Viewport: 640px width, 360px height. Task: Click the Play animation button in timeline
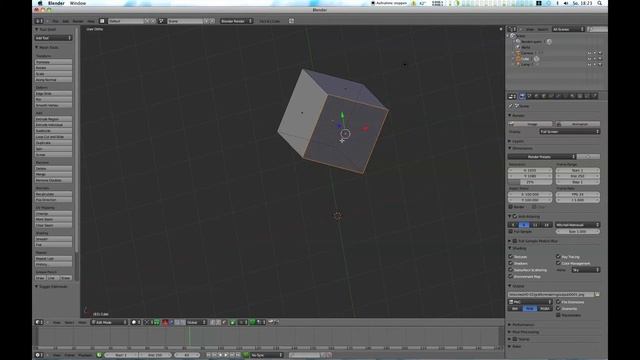point(226,355)
